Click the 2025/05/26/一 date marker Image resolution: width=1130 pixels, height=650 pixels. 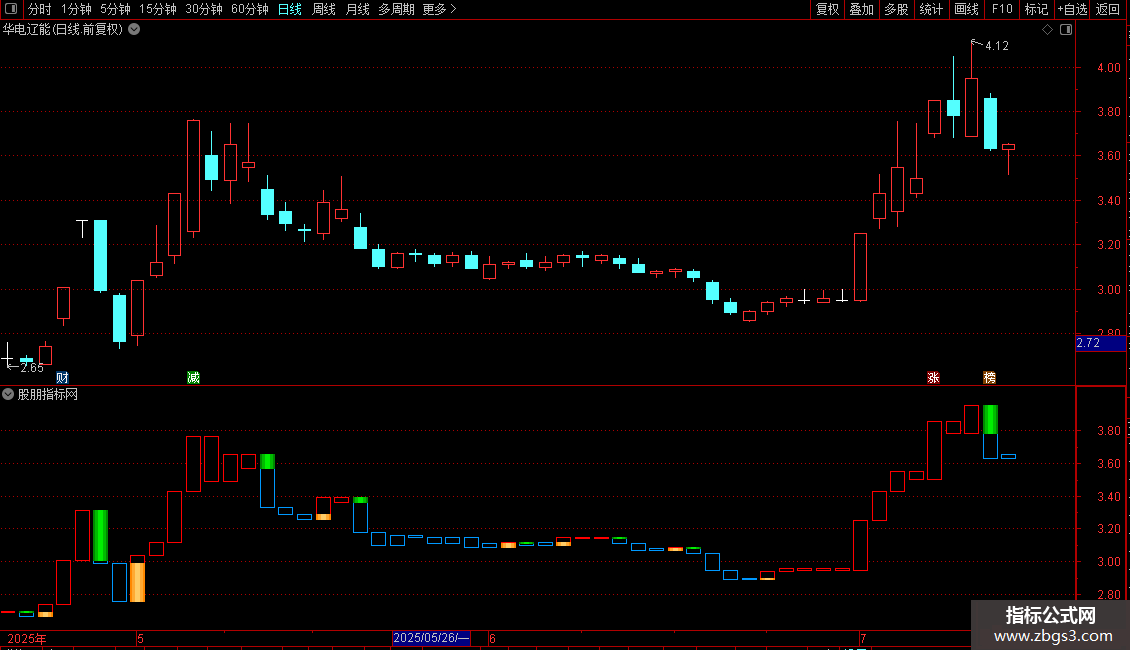point(431,638)
